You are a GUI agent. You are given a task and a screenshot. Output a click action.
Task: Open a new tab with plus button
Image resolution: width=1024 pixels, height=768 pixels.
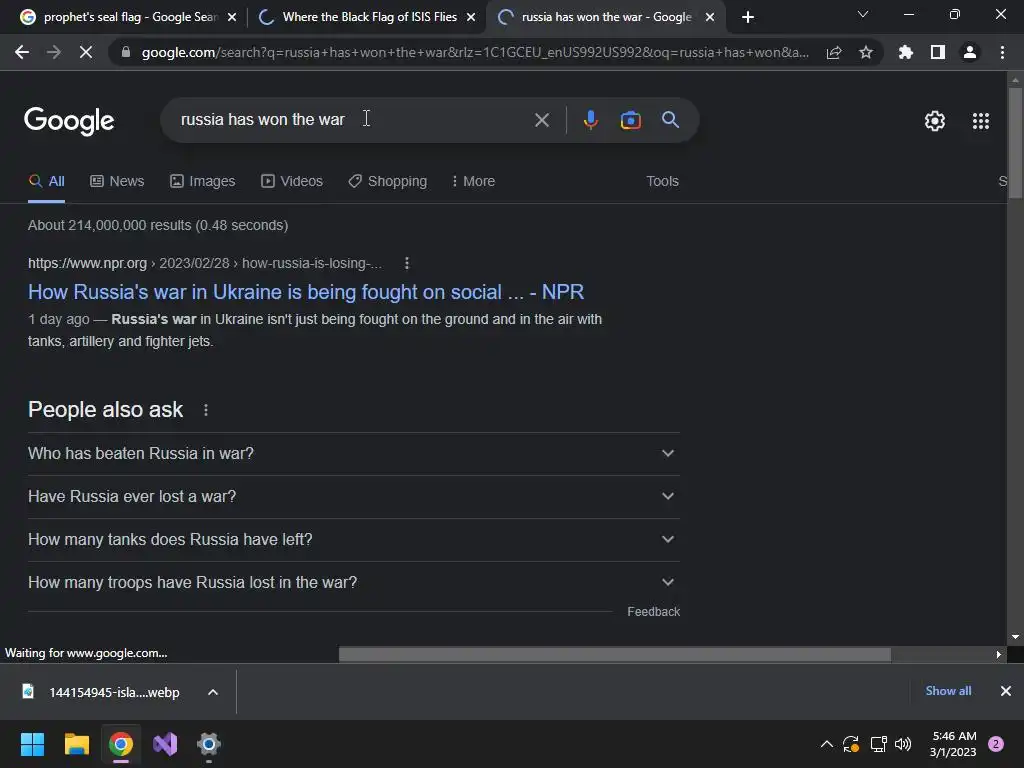748,17
